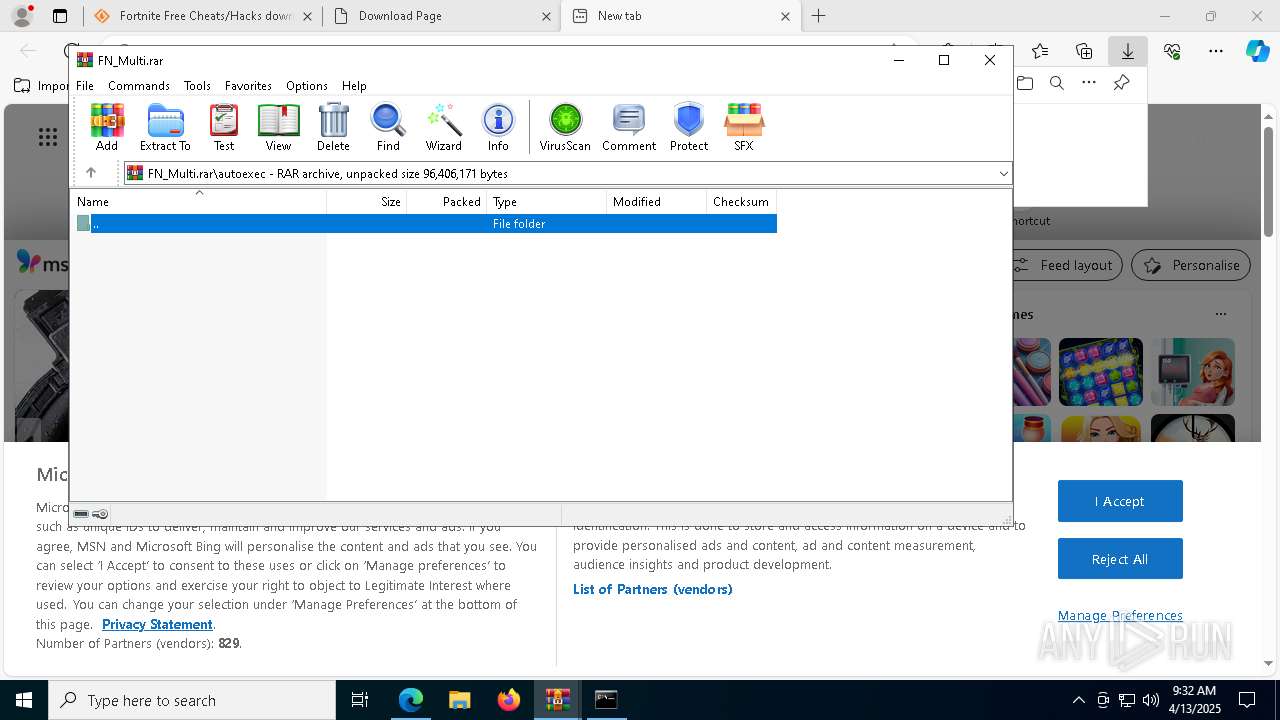
Task: Open the MSN apps grid icon
Action: click(x=48, y=137)
